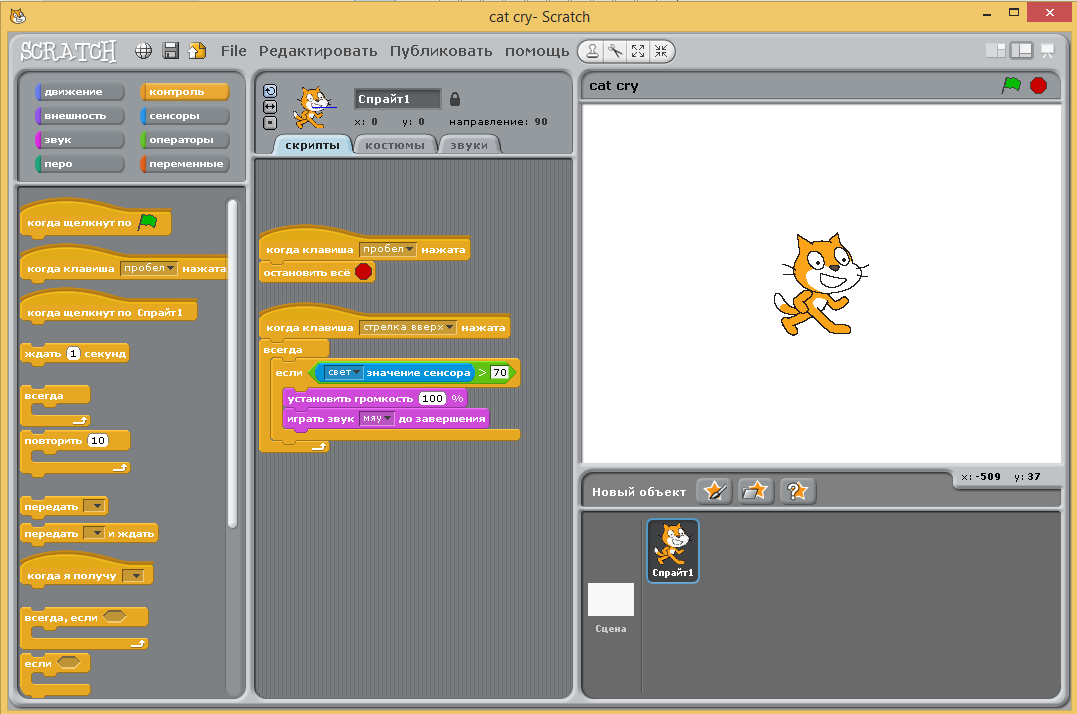Switch to the звуки tab

point(469,145)
